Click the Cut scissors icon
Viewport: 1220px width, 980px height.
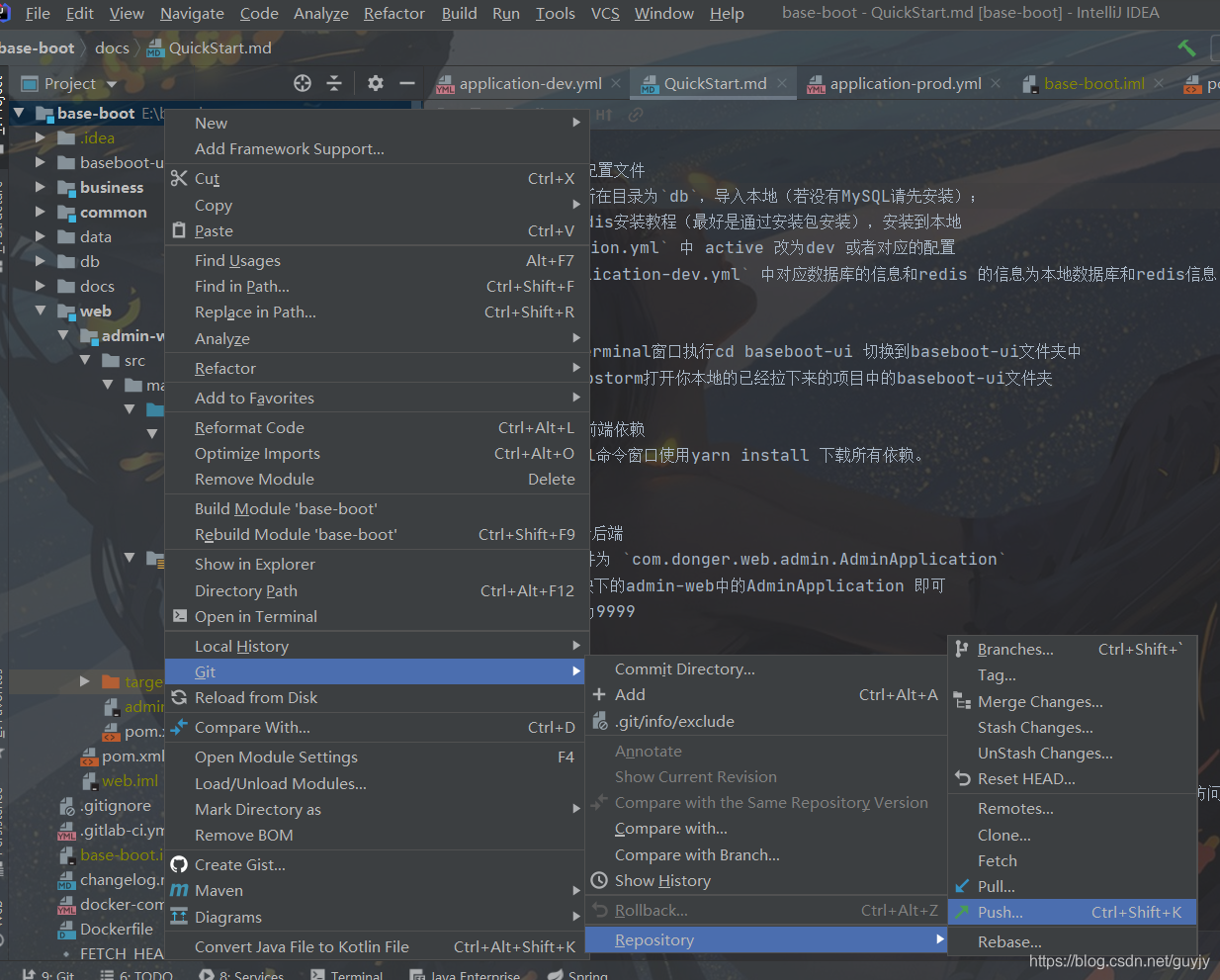[x=179, y=178]
